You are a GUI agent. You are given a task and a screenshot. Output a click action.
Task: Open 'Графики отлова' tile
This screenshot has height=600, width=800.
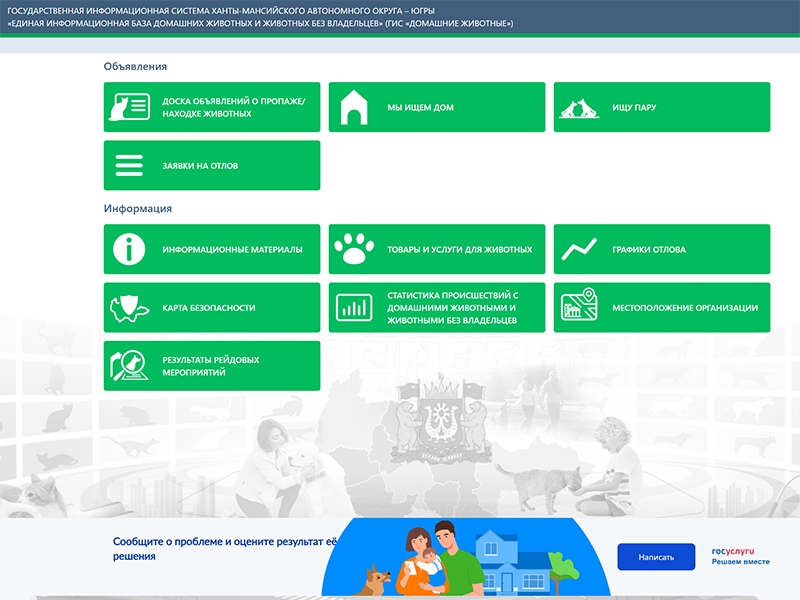click(662, 249)
